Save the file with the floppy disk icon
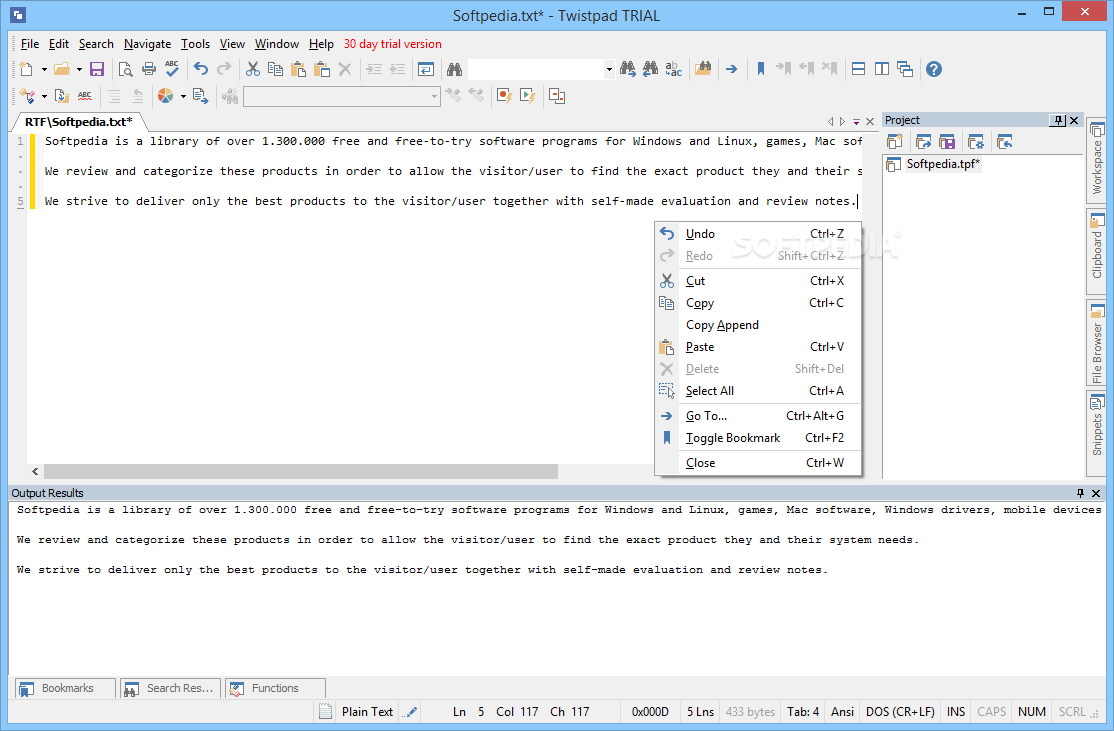 [x=97, y=69]
